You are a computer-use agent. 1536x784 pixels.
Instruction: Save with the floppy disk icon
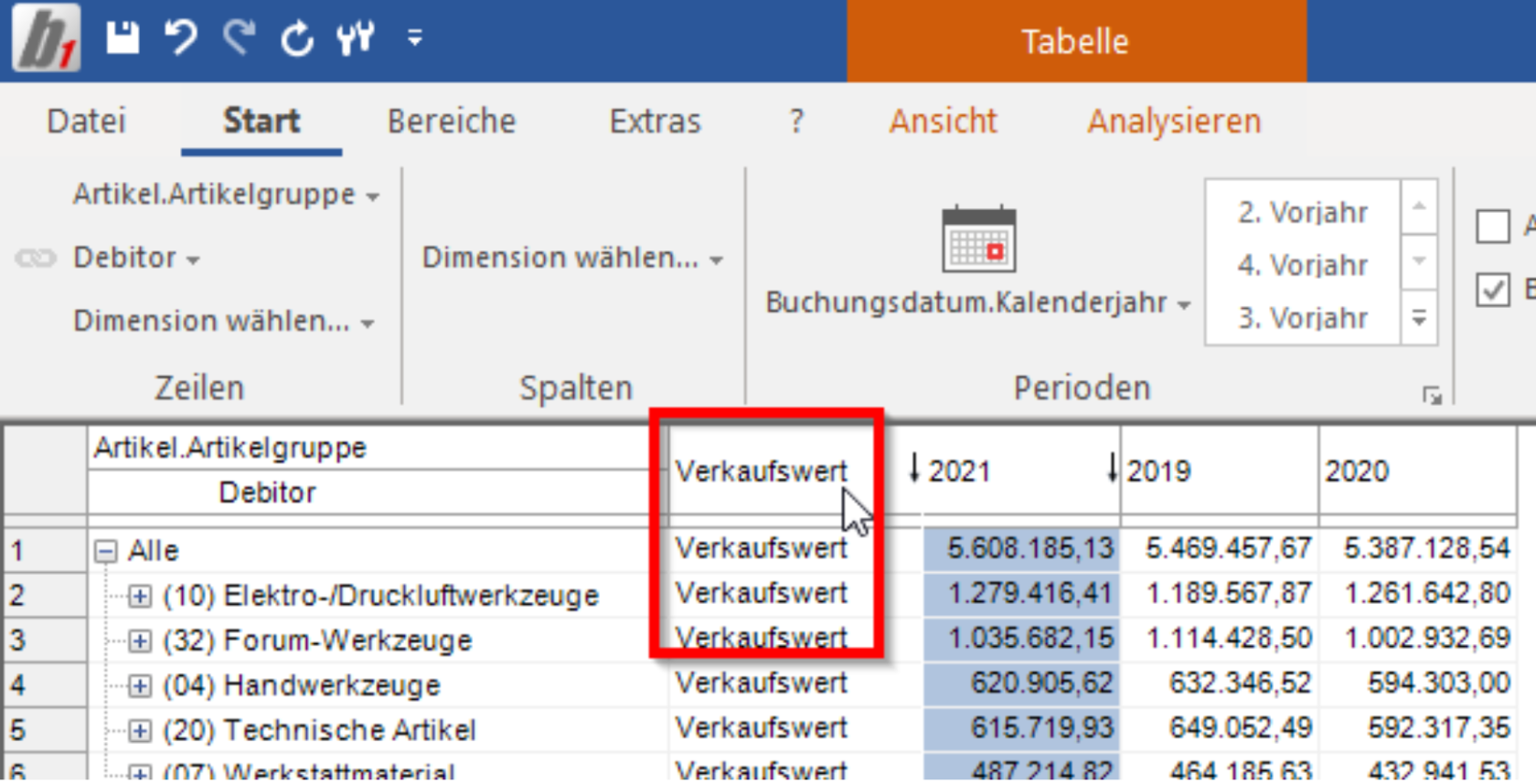123,37
